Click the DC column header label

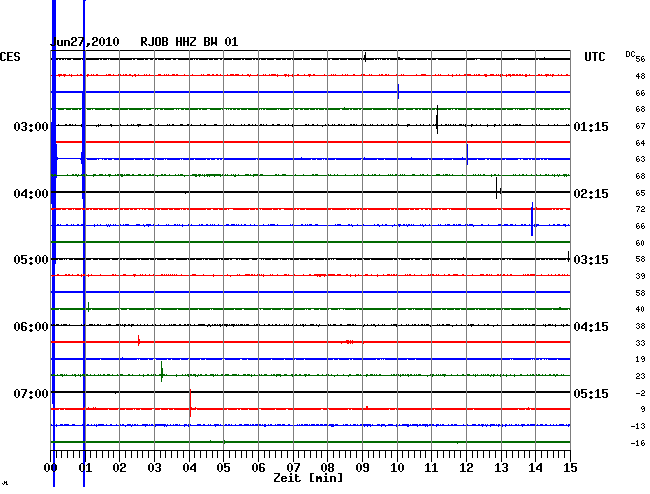pos(630,54)
